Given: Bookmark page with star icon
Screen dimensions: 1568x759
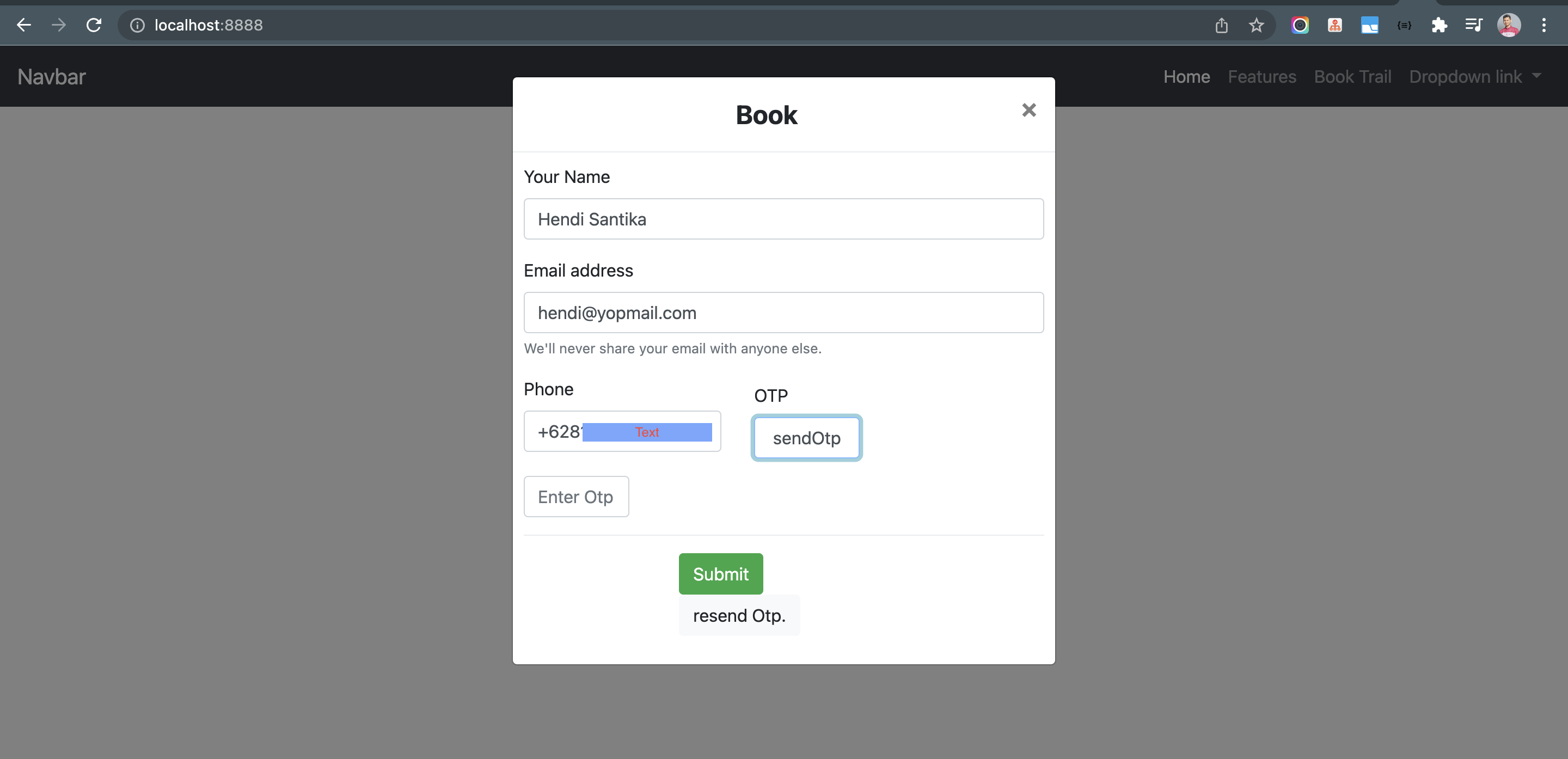Looking at the screenshot, I should click(1257, 25).
